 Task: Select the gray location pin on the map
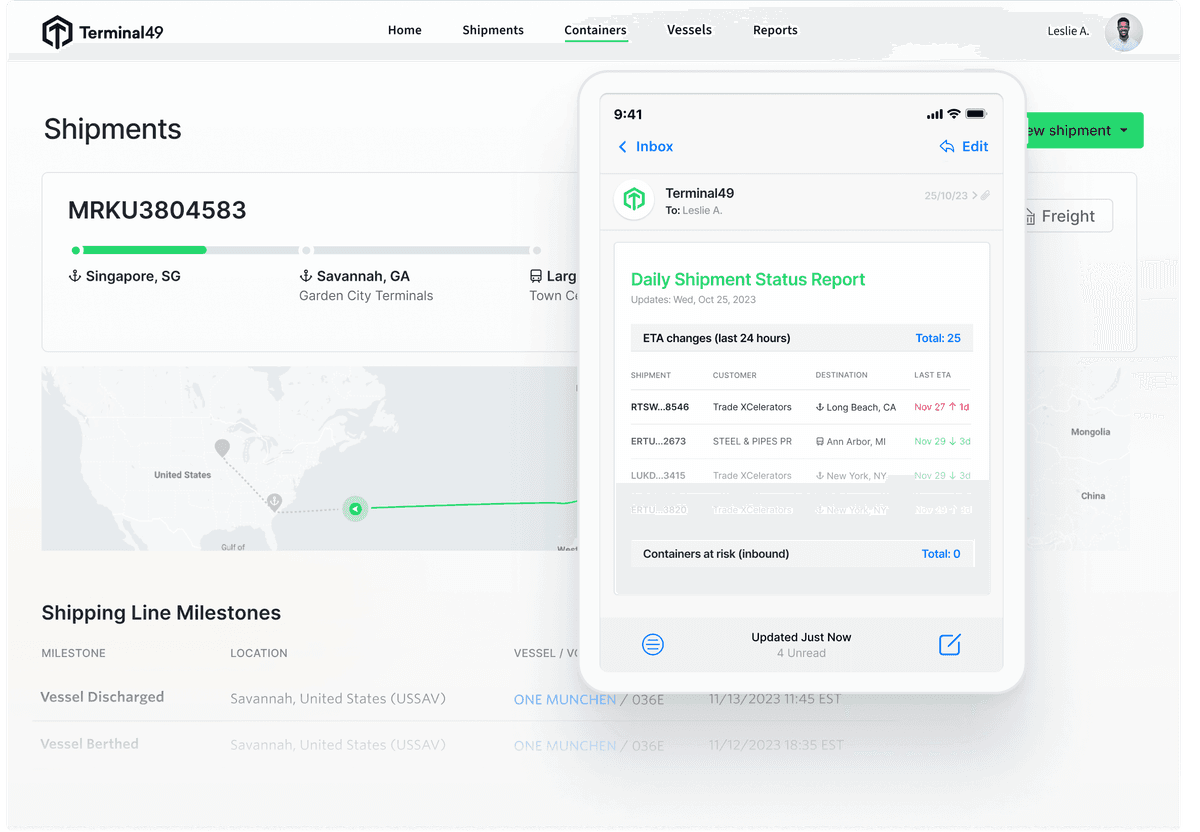(x=222, y=449)
